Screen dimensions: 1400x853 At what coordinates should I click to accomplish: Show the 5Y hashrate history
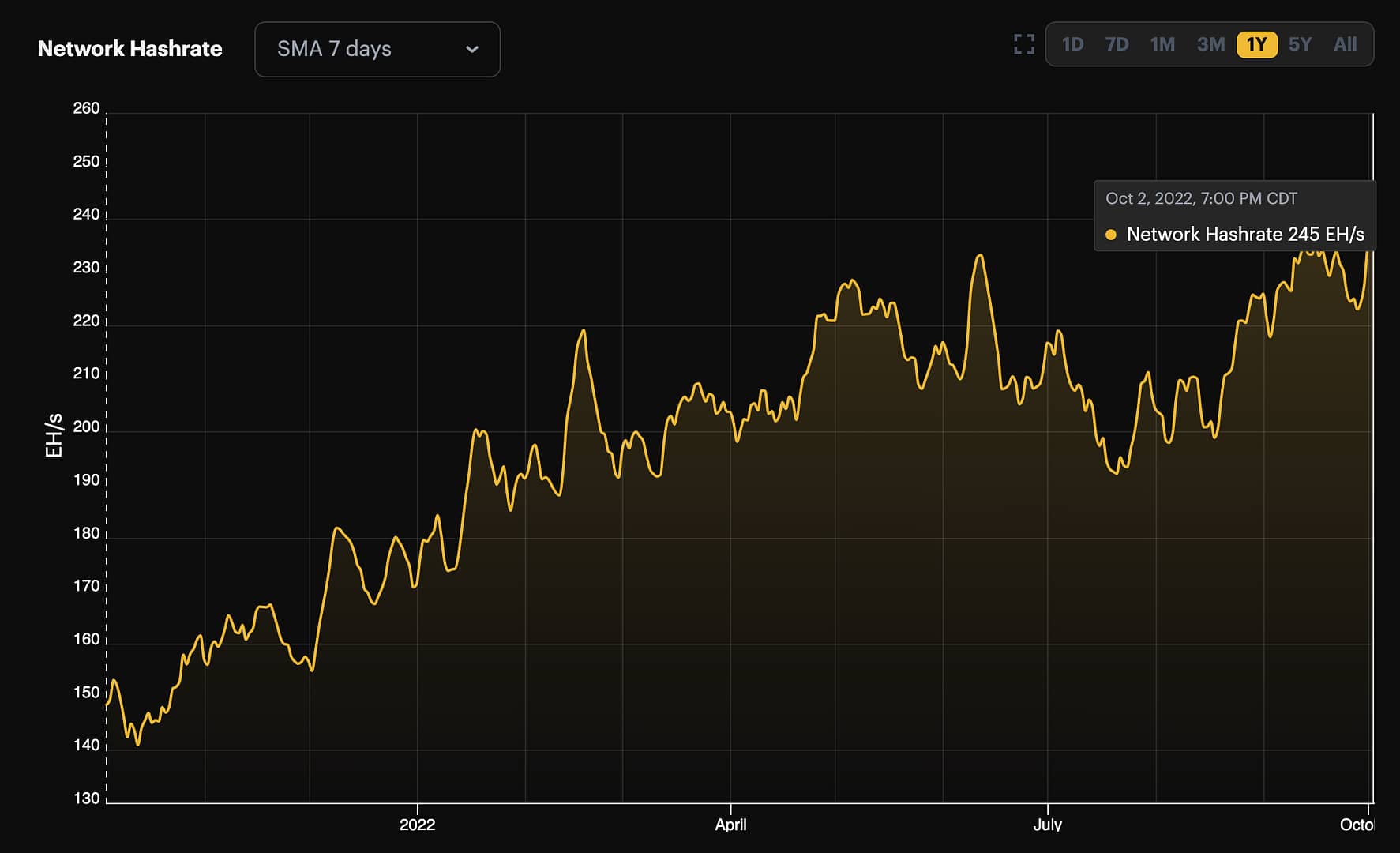coord(1300,44)
